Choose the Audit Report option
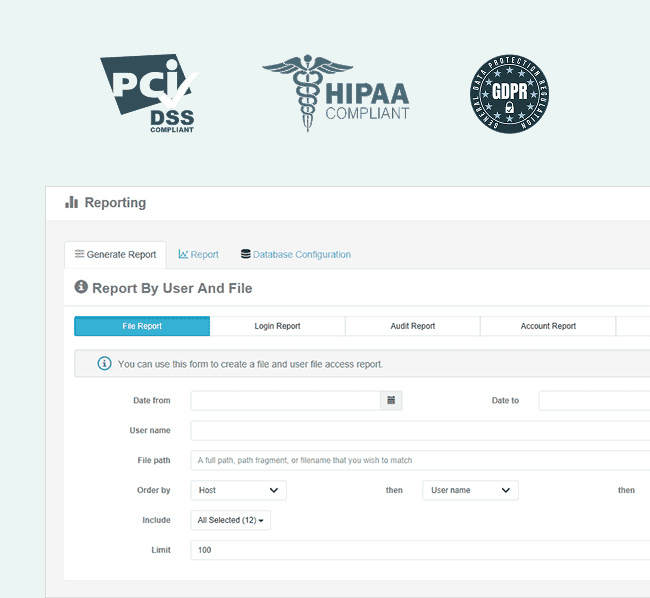Viewport: 650px width, 598px height. coord(412,326)
